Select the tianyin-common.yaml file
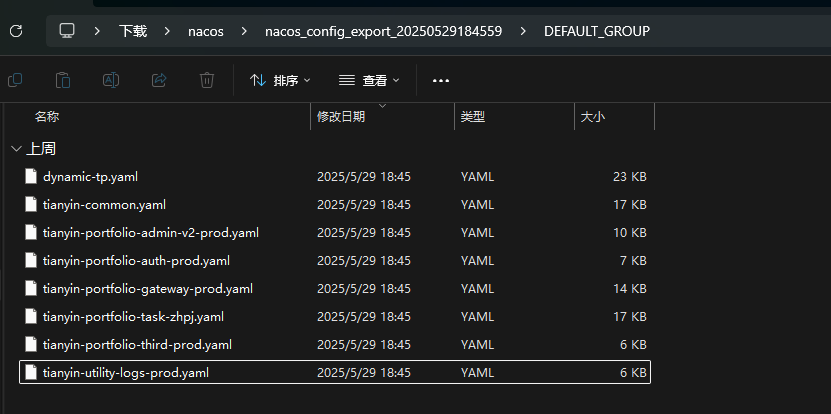The width and height of the screenshot is (831, 414). (x=104, y=205)
